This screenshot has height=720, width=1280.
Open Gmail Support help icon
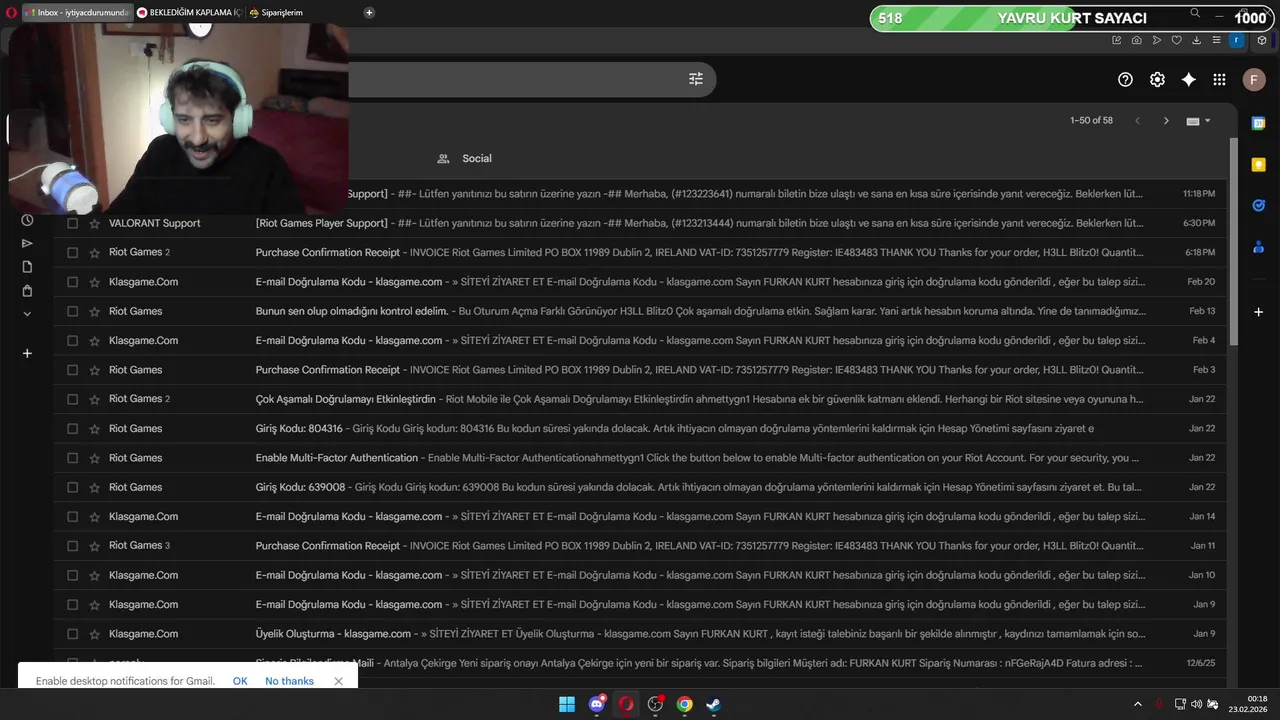click(1125, 80)
